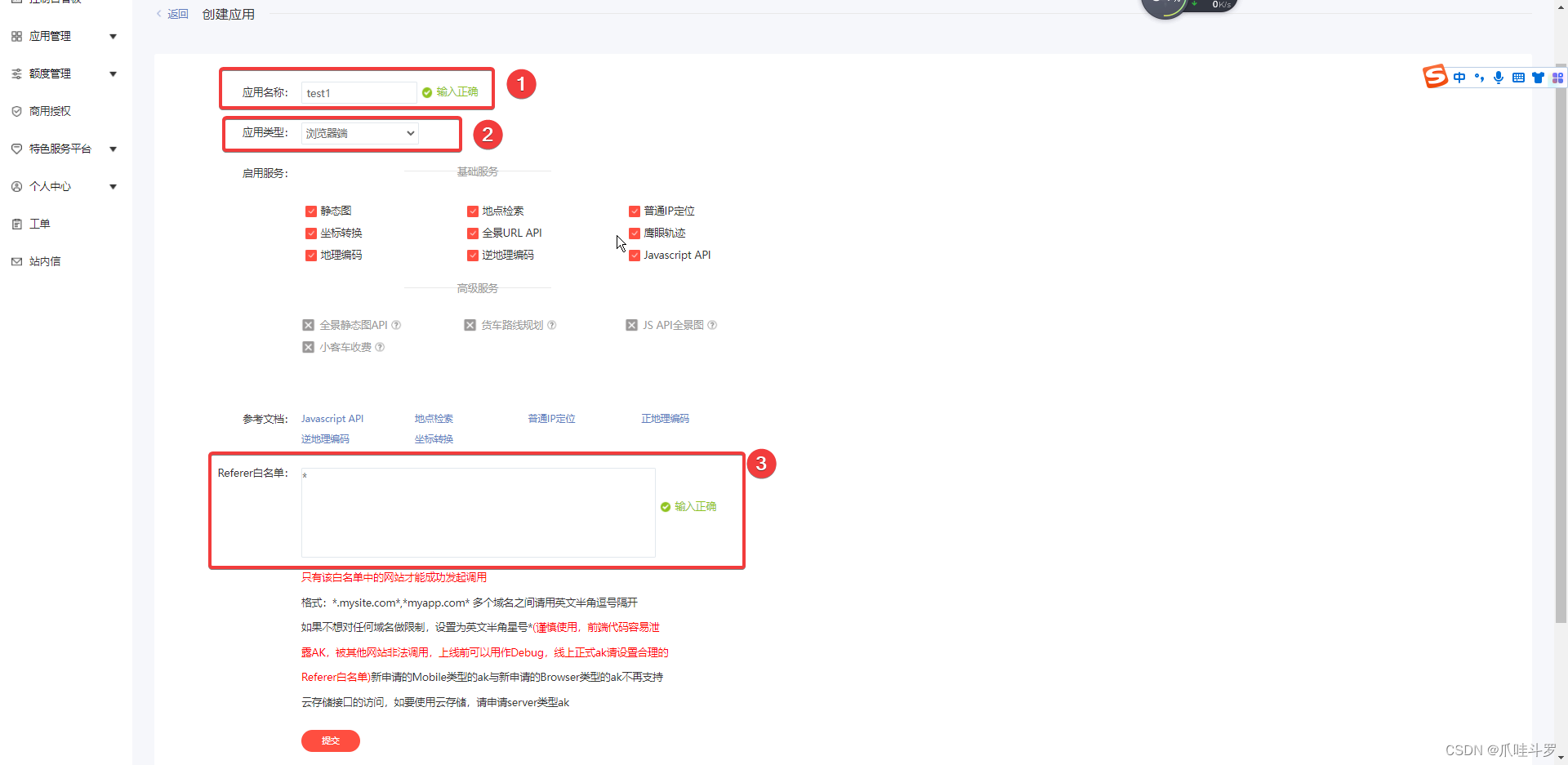The height and width of the screenshot is (765, 1568).
Task: Open the 应用类型 dropdown (浏览器端)
Action: pos(360,133)
